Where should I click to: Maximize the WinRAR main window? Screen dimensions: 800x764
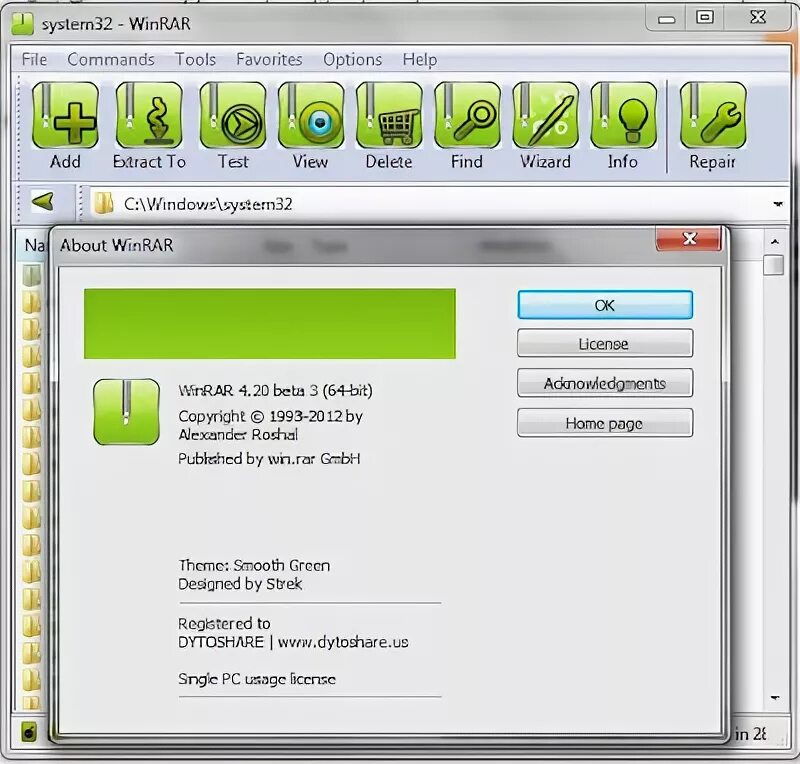705,18
